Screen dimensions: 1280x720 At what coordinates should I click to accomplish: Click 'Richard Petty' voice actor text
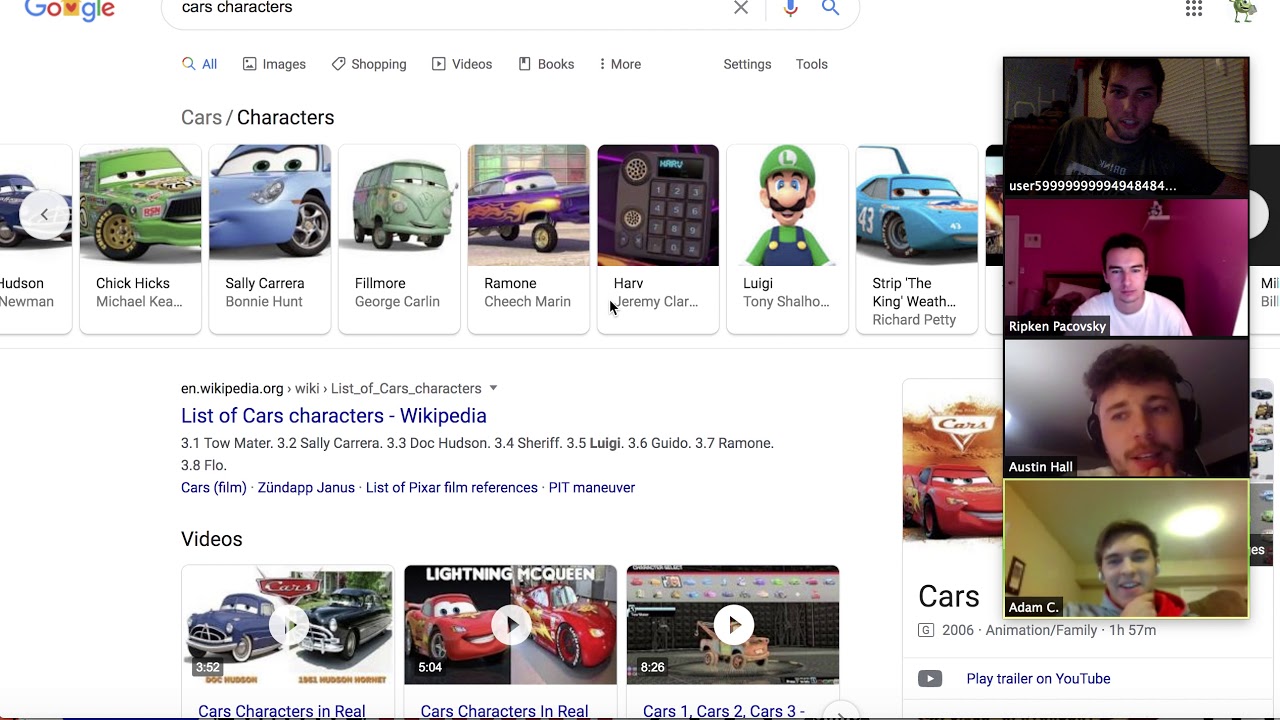tap(914, 319)
